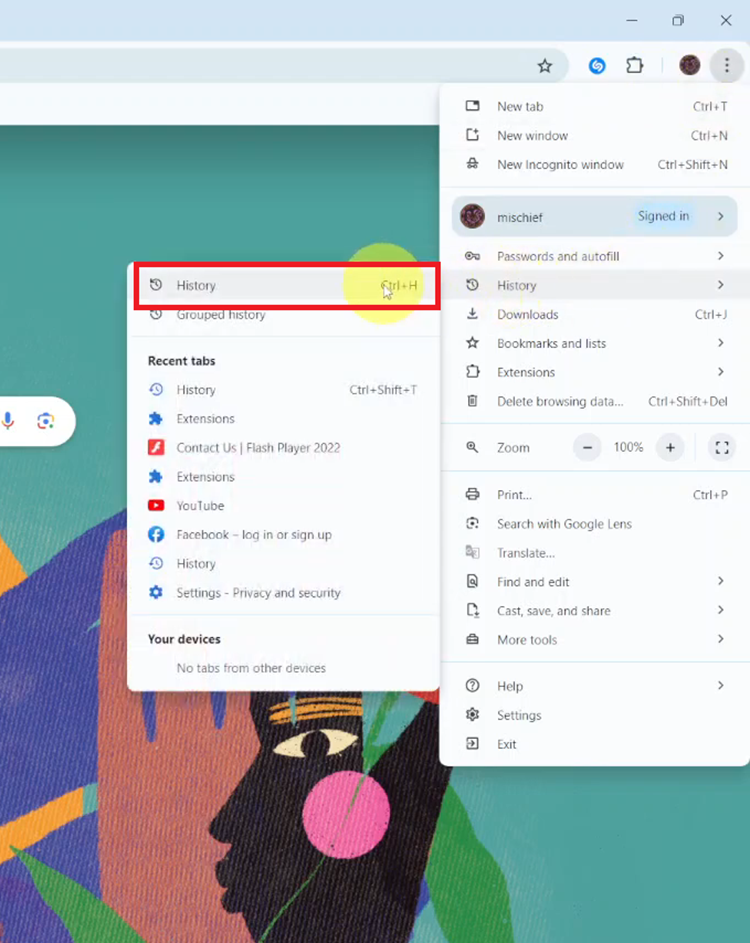750x943 pixels.
Task: Select Search with Google Lens
Action: pos(595,523)
